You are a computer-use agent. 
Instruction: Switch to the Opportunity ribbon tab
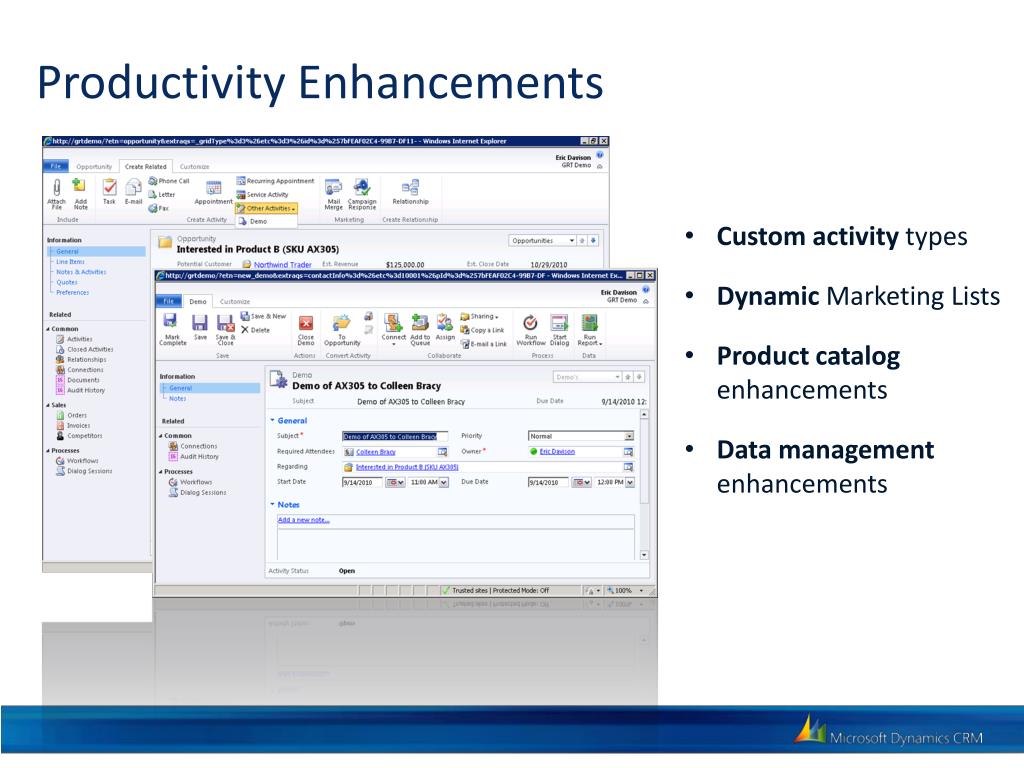coord(94,167)
